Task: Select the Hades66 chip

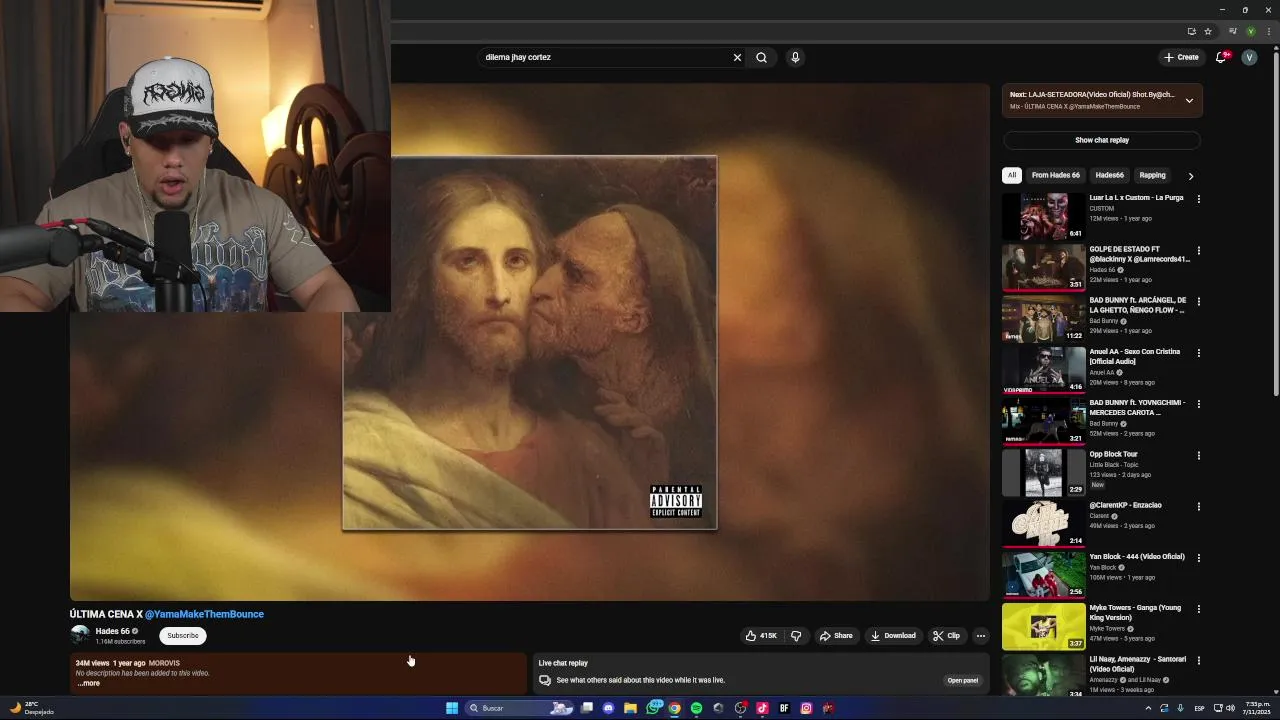Action: [1109, 175]
